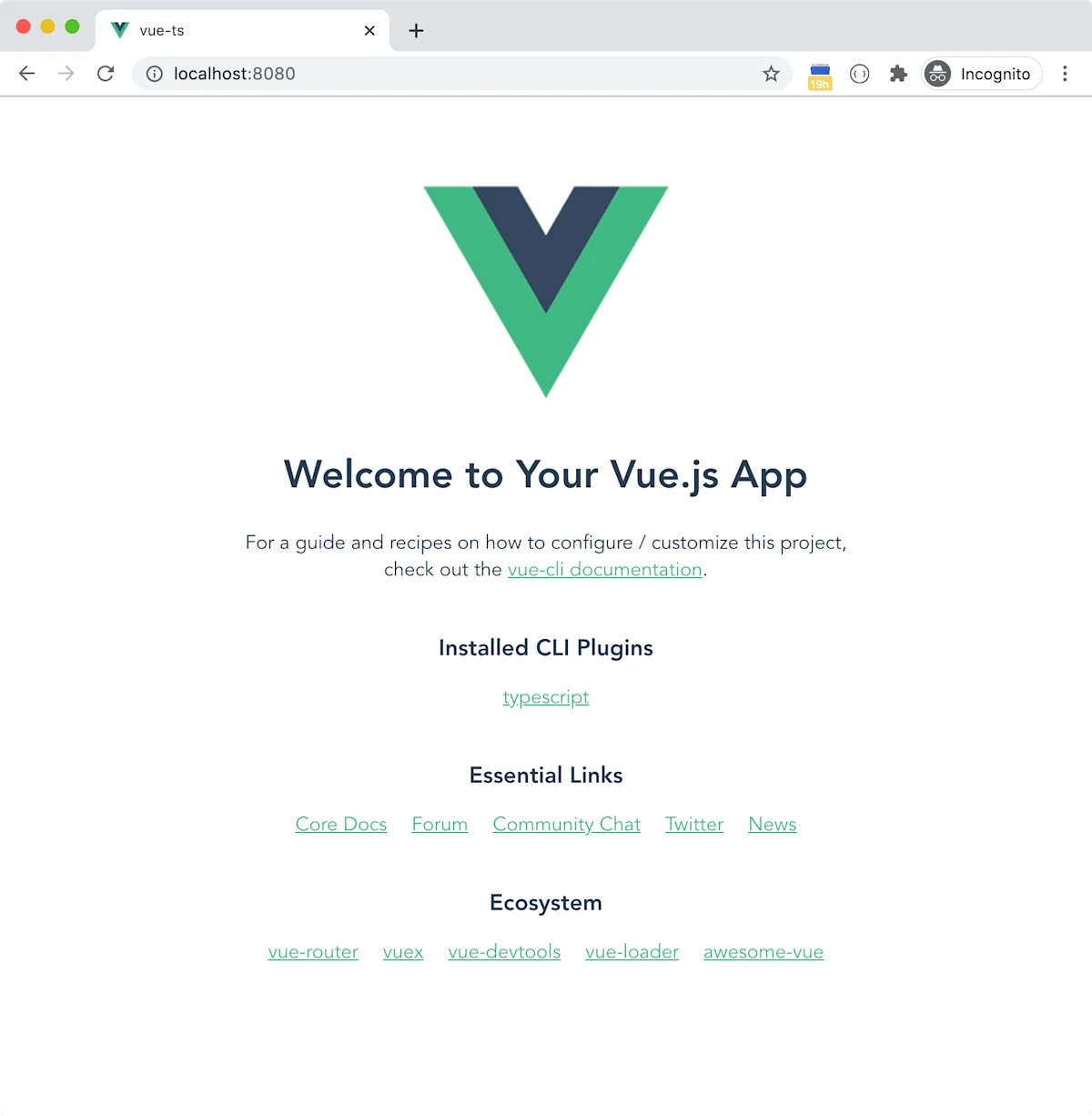Click the circular extension icon beside the calendar
Image resolution: width=1092 pixels, height=1116 pixels.
859,74
